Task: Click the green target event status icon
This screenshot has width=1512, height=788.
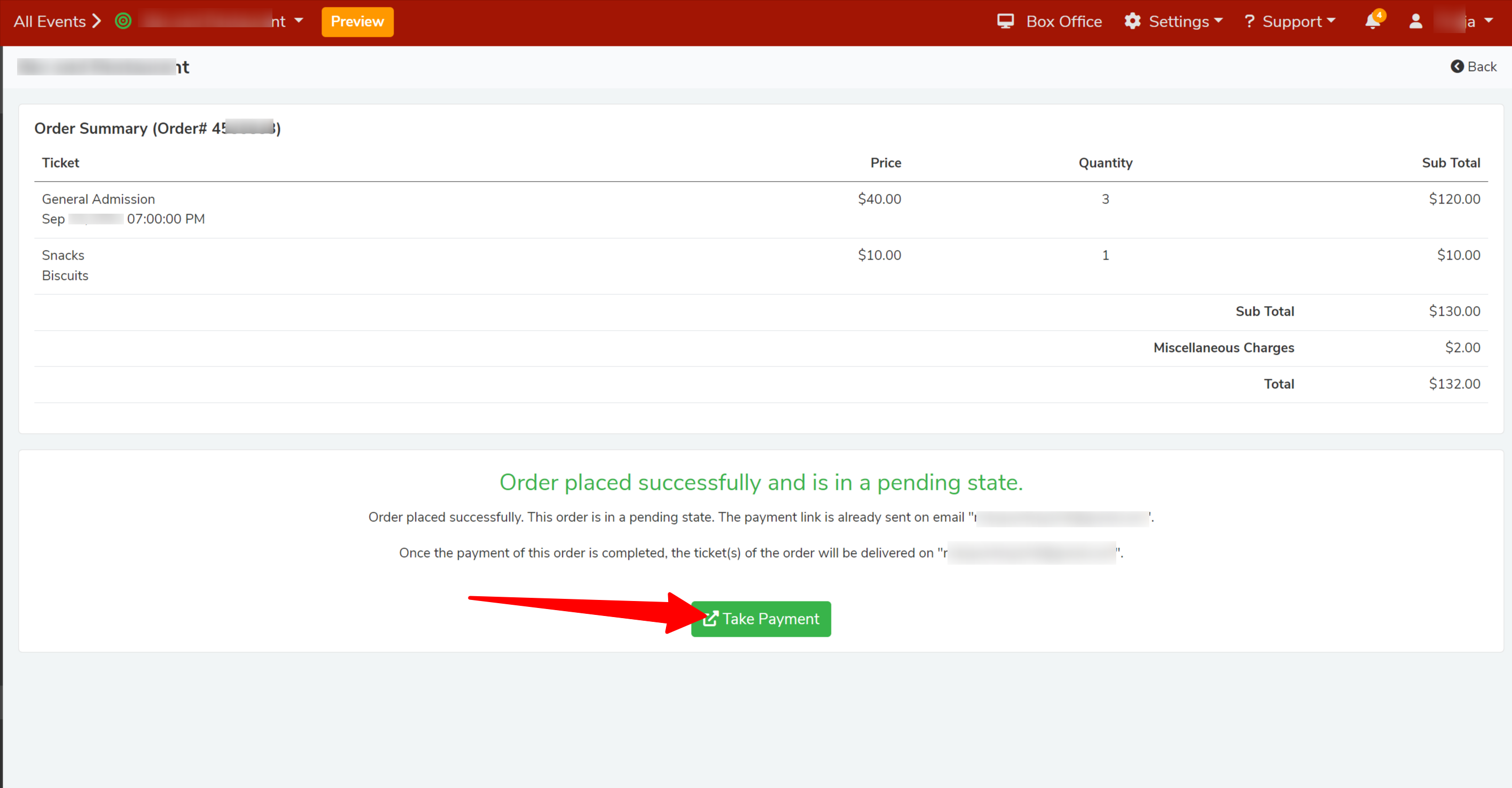Action: (123, 22)
